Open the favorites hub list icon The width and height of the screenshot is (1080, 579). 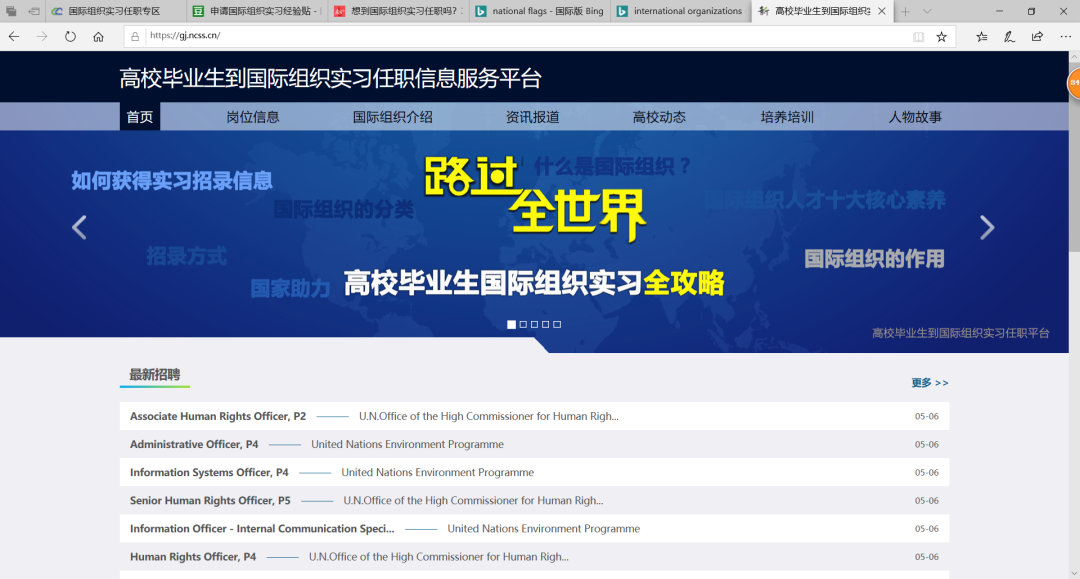[981, 36]
